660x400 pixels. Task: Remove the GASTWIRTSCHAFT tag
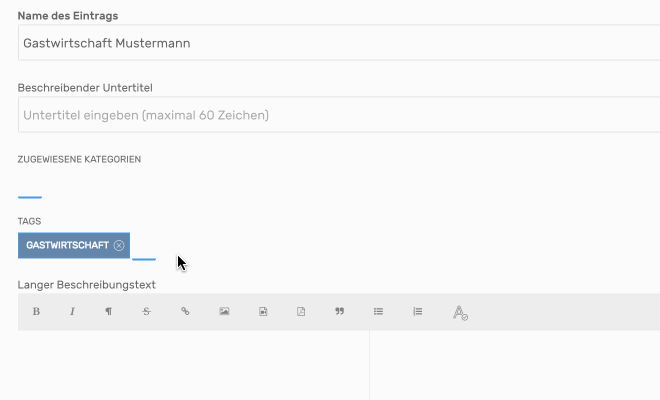point(119,246)
